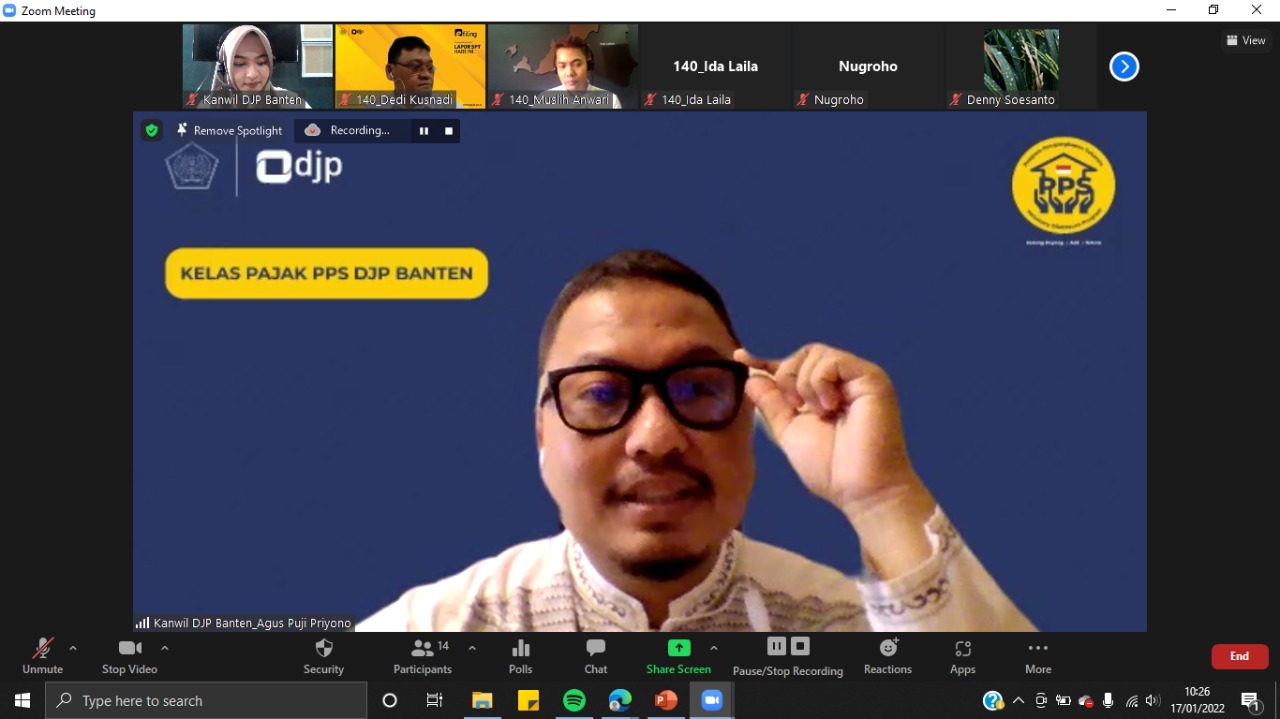Expand share options arrow beside Share Screen
Viewport: 1280px width, 719px height.
tap(714, 648)
